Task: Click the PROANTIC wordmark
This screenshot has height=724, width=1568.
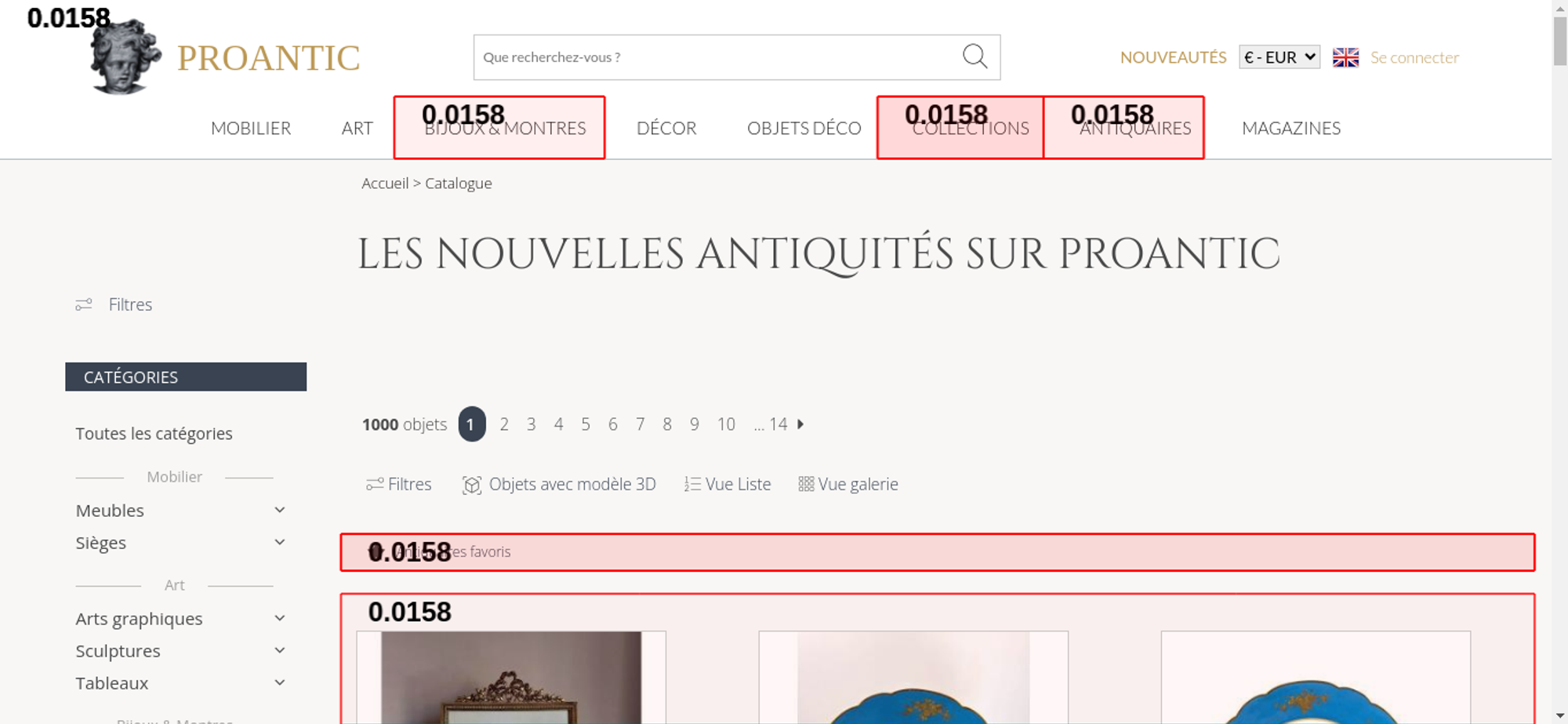Action: (x=268, y=58)
